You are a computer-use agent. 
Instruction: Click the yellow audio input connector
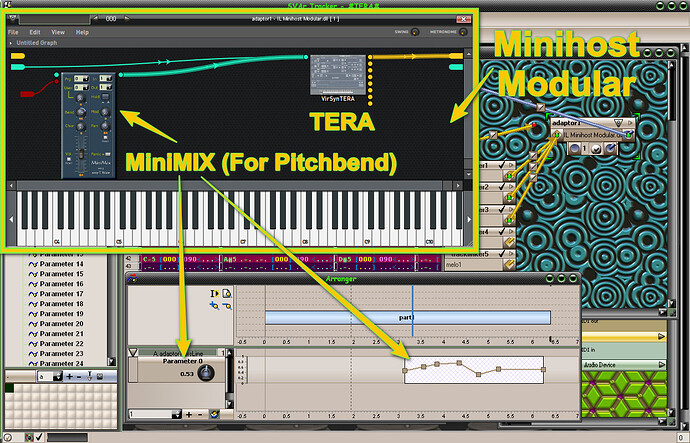click(x=18, y=56)
